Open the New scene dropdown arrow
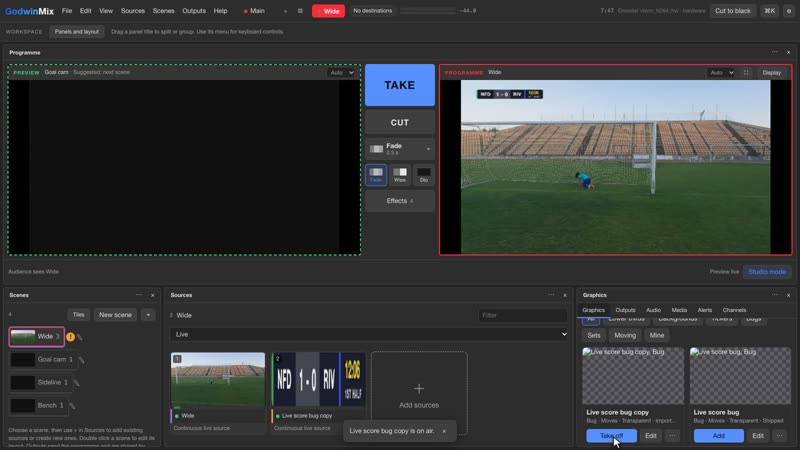The width and height of the screenshot is (800, 450). point(148,315)
